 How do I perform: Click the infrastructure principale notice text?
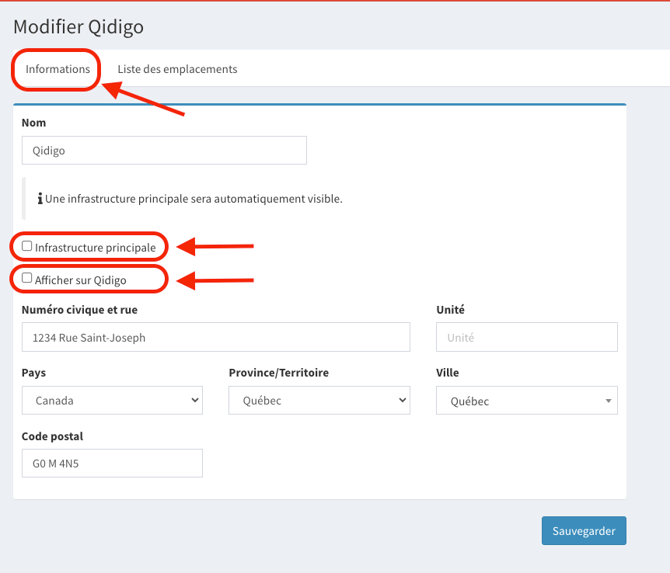tap(194, 199)
